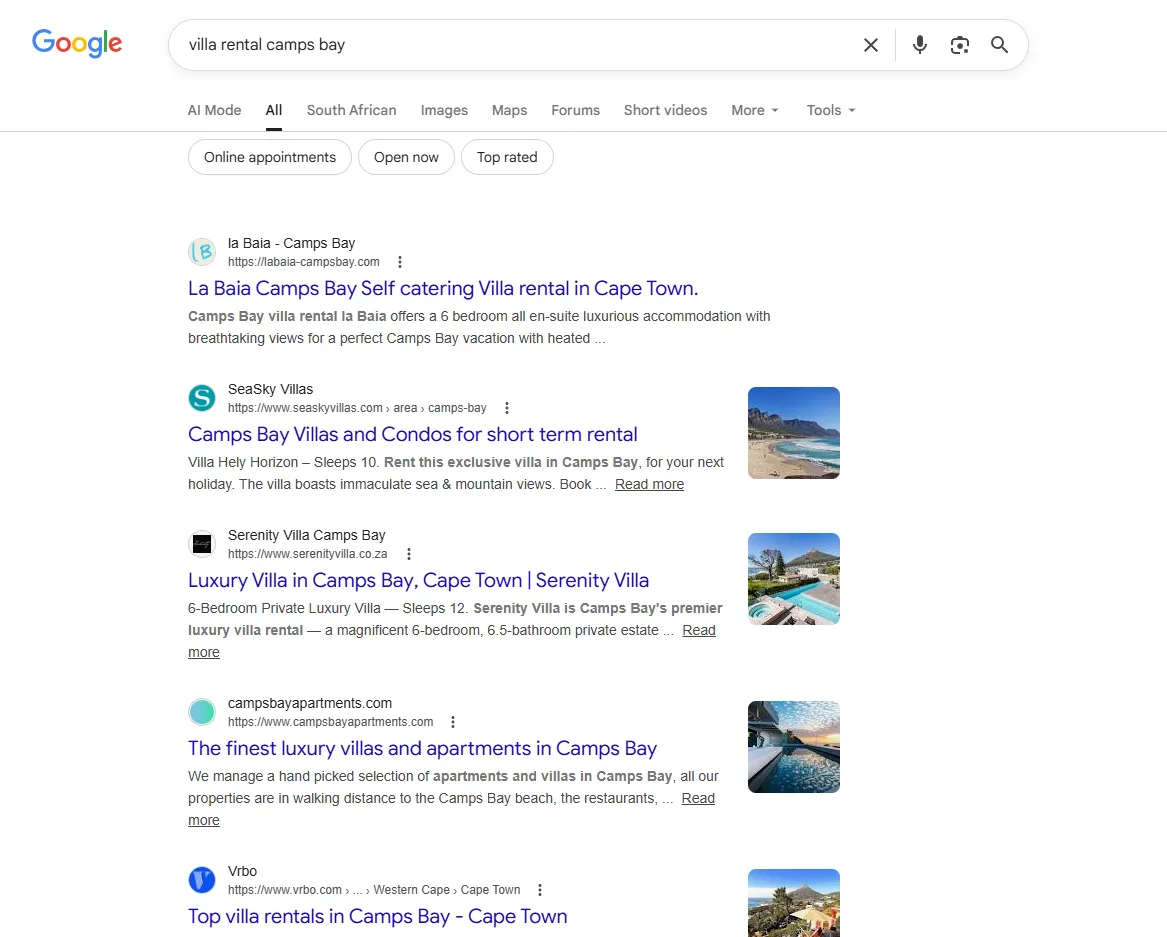Image resolution: width=1167 pixels, height=937 pixels.
Task: Click the 'la Baia - Camps Bay' site name
Action: coord(291,243)
